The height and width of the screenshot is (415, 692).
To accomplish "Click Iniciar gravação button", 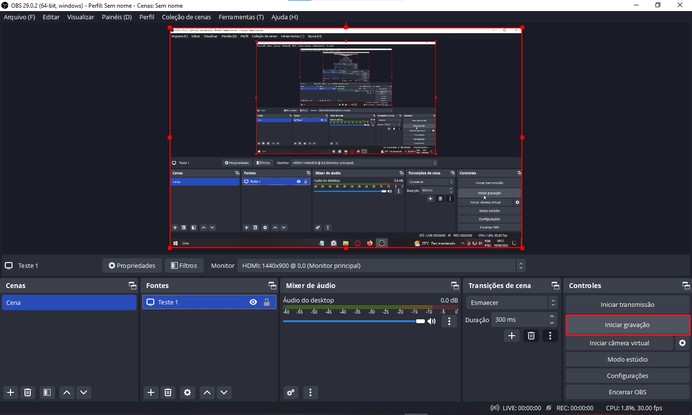I will click(x=627, y=324).
